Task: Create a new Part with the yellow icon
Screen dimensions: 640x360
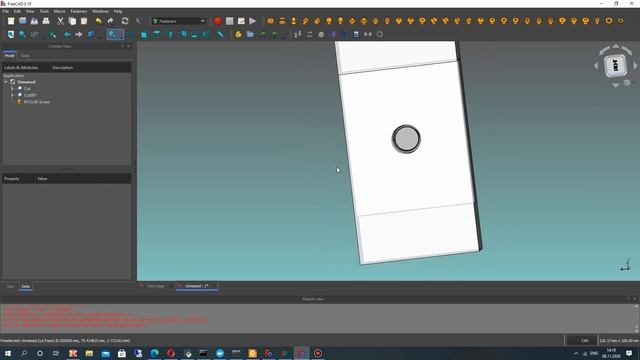Action: [238, 35]
